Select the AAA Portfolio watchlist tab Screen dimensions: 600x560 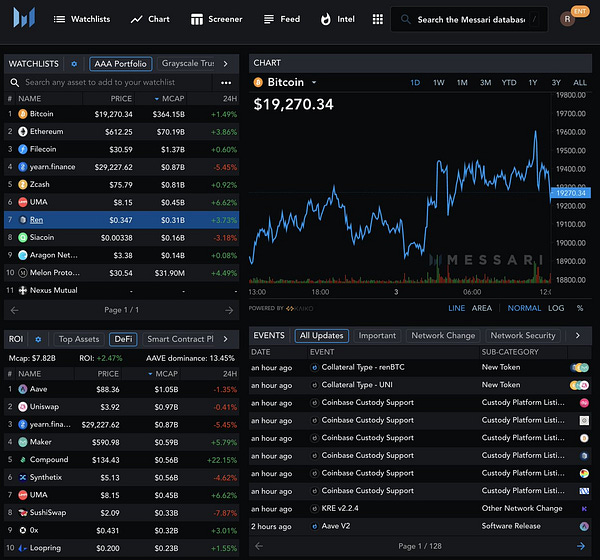pos(121,64)
